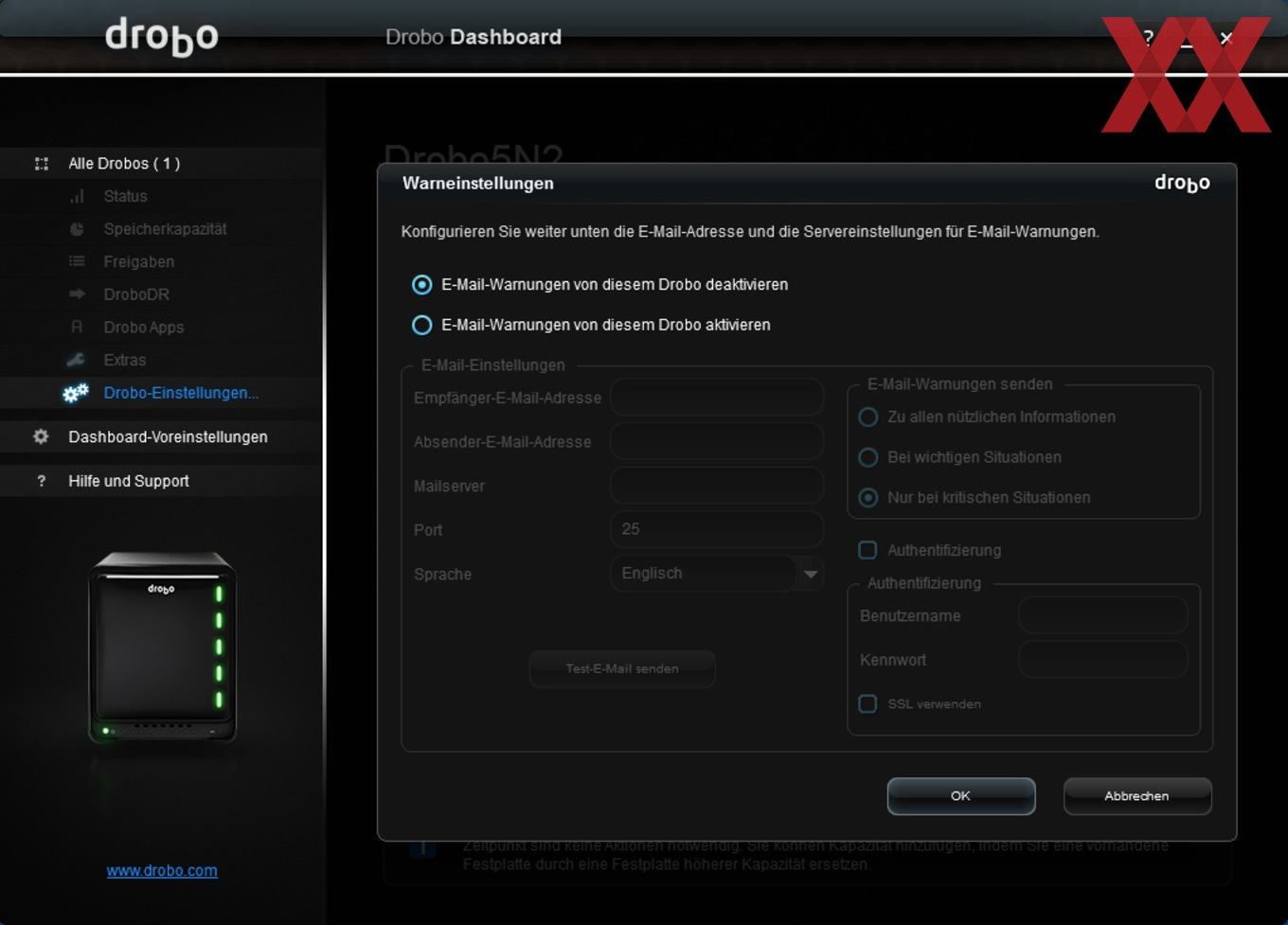The image size is (1288, 925).
Task: Open the DroboDR menu item
Action: (136, 294)
